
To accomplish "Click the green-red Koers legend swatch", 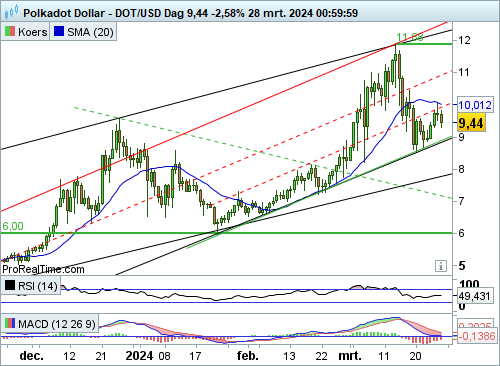I will [x=10, y=32].
